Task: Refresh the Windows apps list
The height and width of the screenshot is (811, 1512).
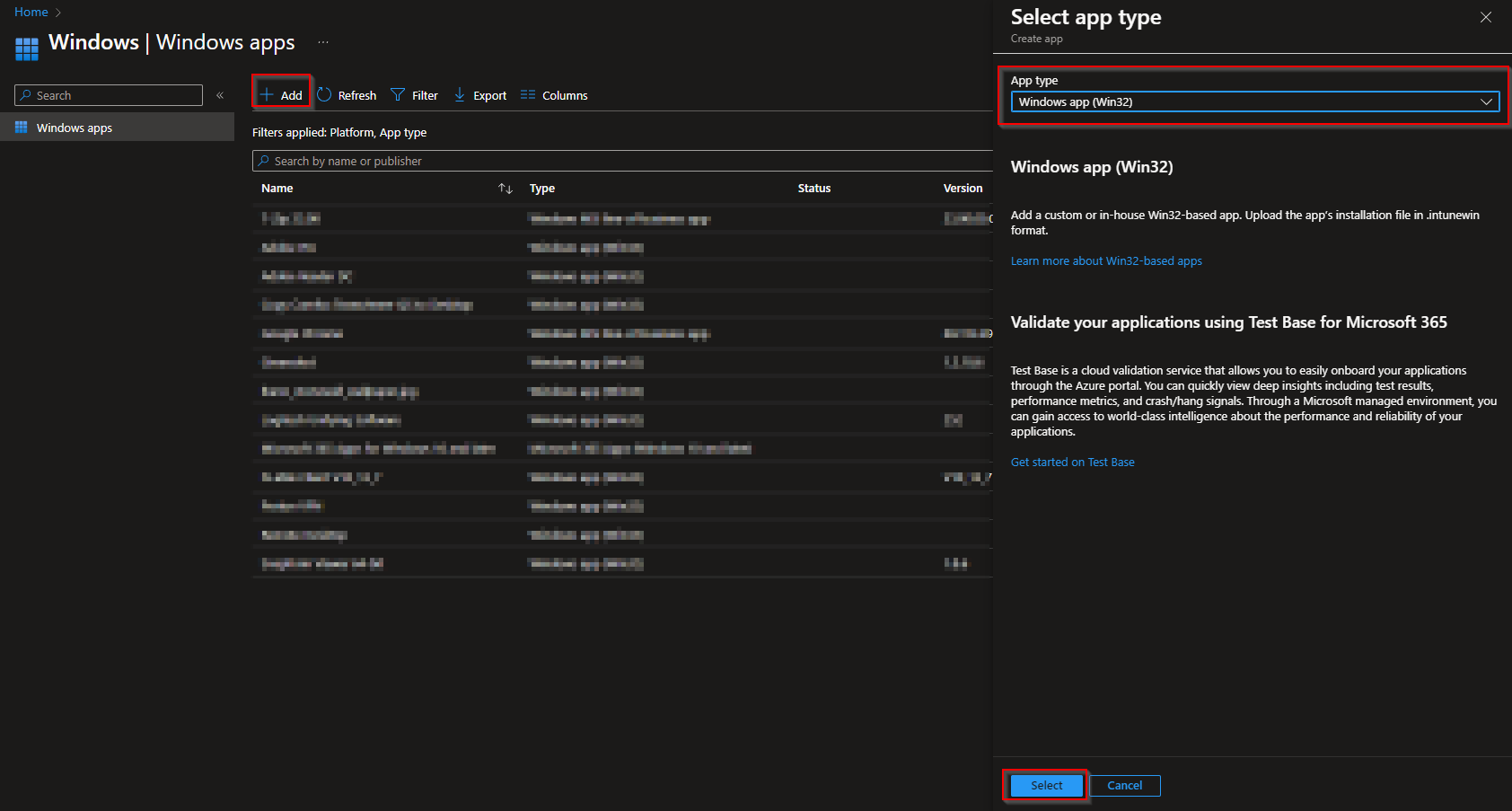Action: click(347, 94)
